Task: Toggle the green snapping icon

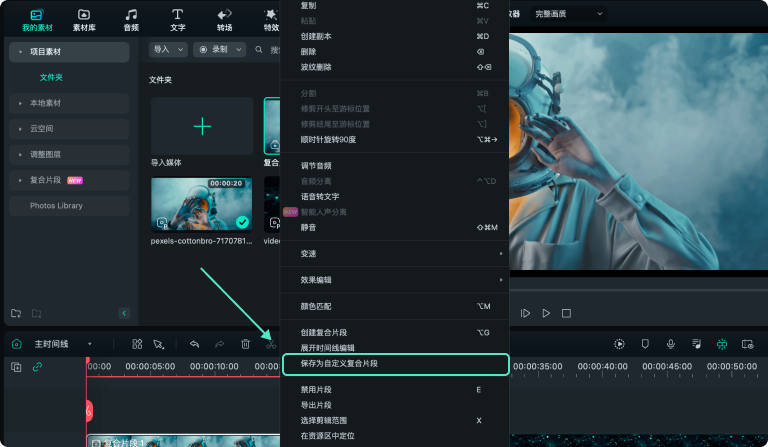Action: (721, 344)
